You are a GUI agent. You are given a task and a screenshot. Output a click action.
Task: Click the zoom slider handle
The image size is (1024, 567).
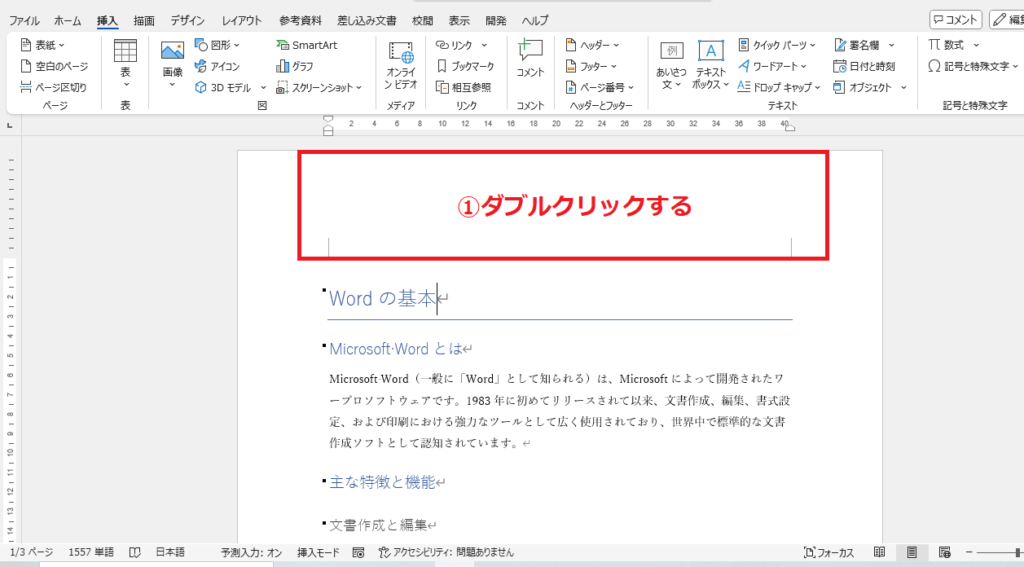coord(1018,553)
